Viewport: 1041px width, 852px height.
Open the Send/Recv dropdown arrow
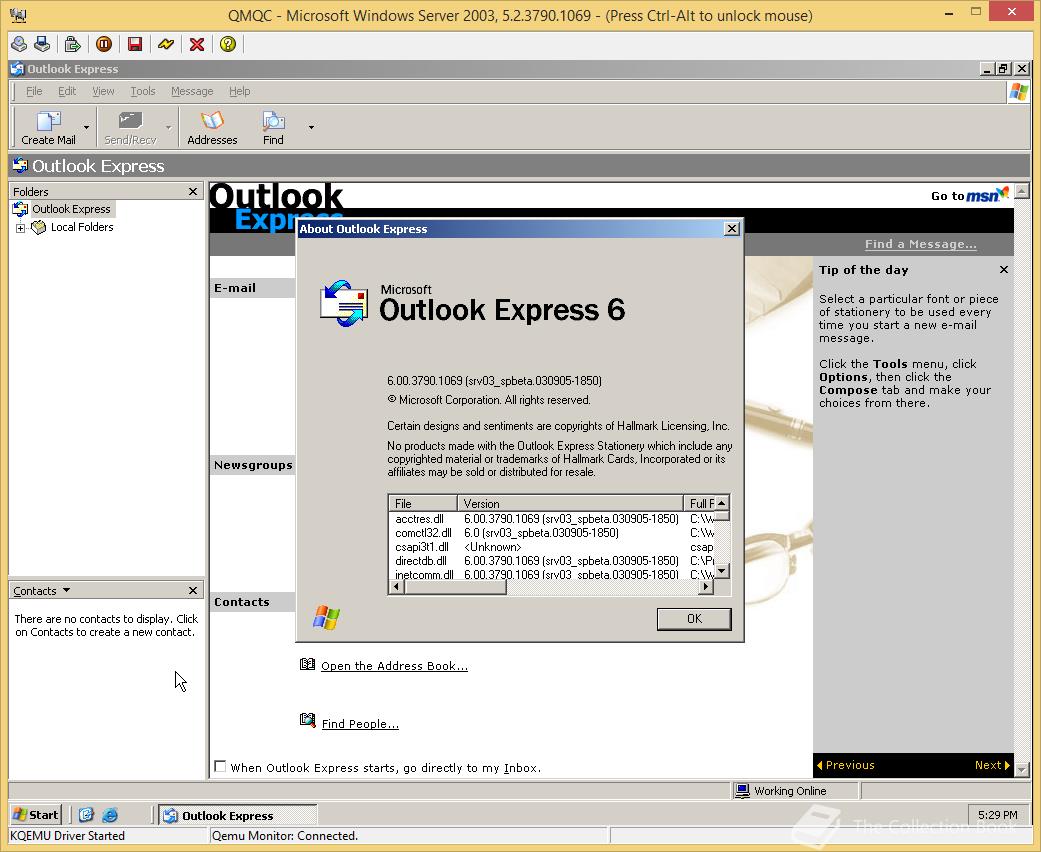(169, 128)
